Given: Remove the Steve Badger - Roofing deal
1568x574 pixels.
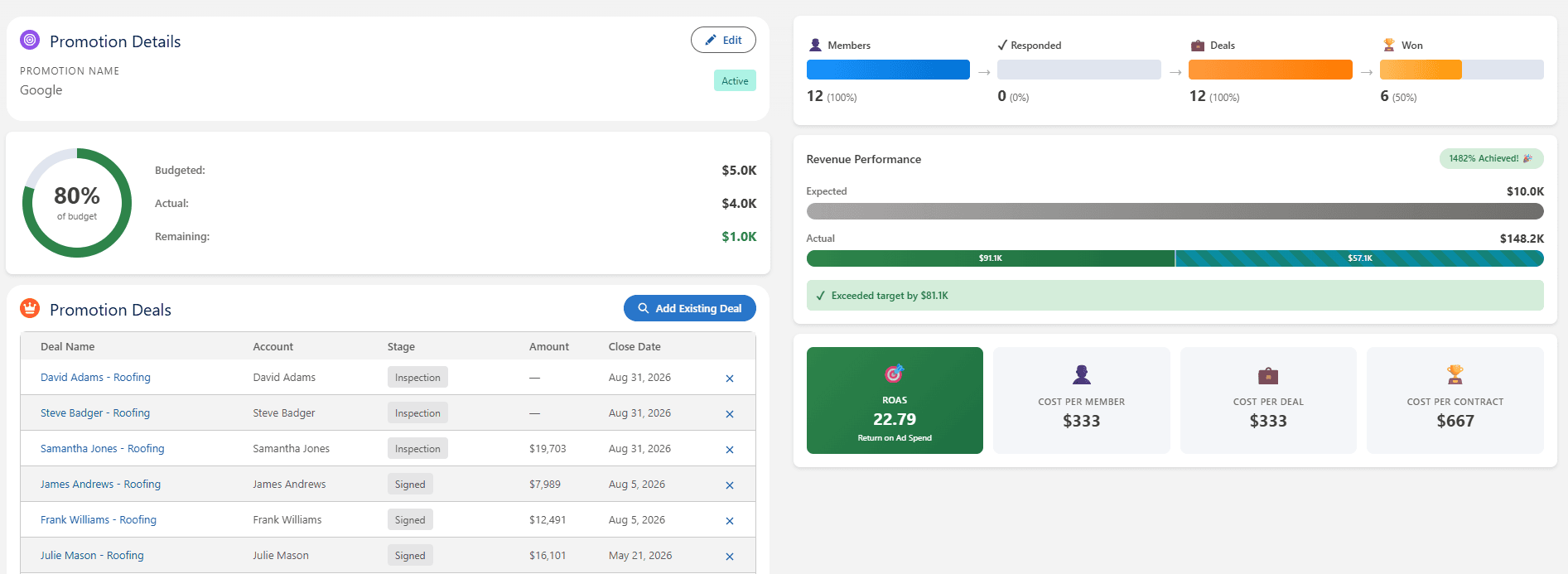Looking at the screenshot, I should click(730, 414).
